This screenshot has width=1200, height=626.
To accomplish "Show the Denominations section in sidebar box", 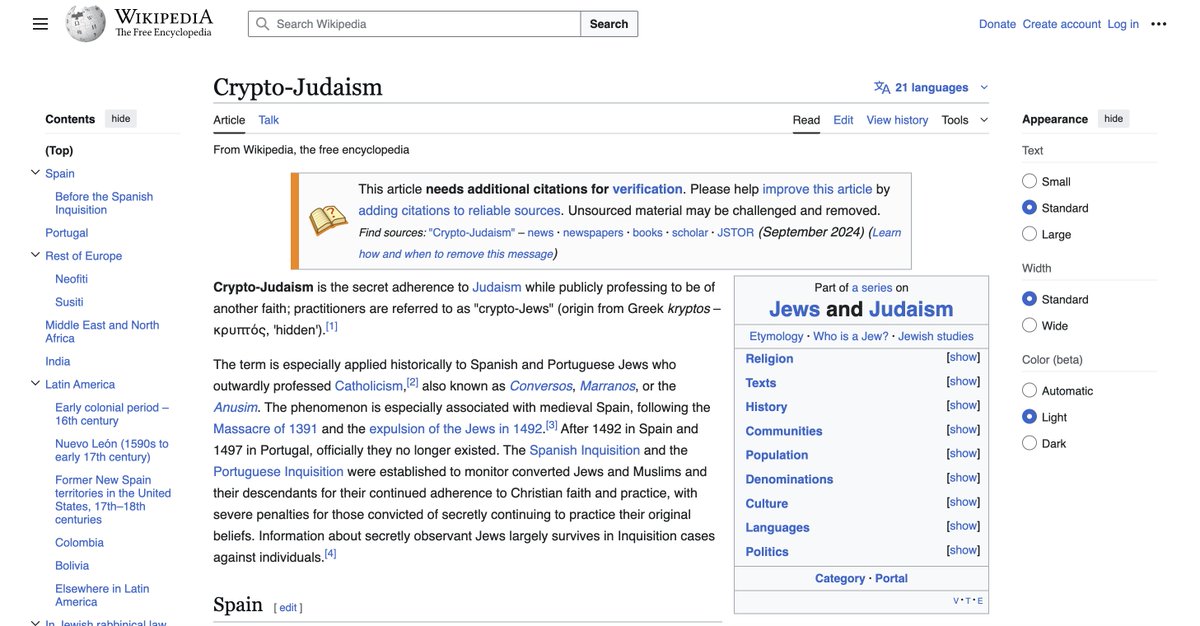I will pos(963,478).
